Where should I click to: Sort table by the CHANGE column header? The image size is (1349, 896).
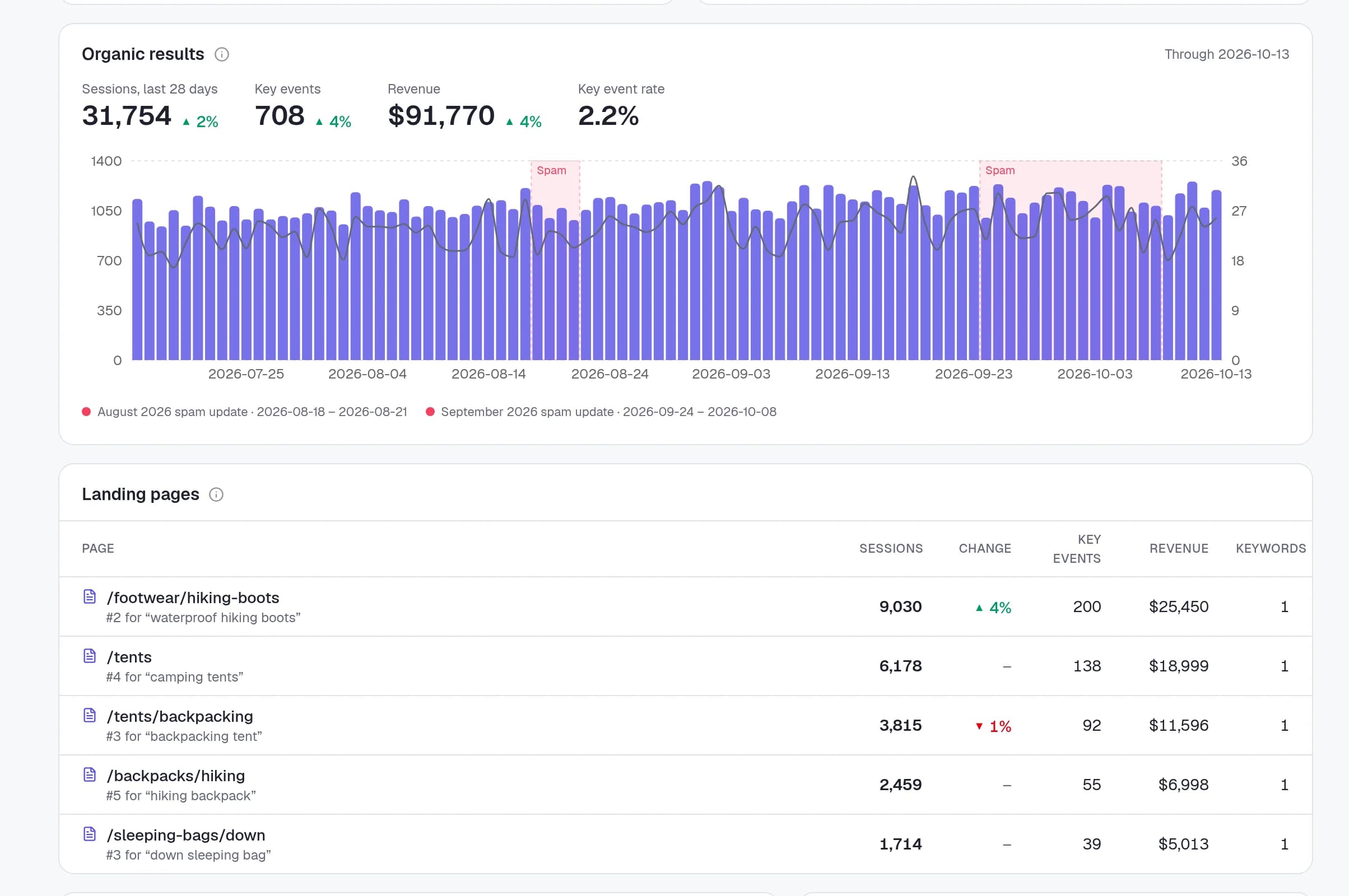click(x=985, y=549)
